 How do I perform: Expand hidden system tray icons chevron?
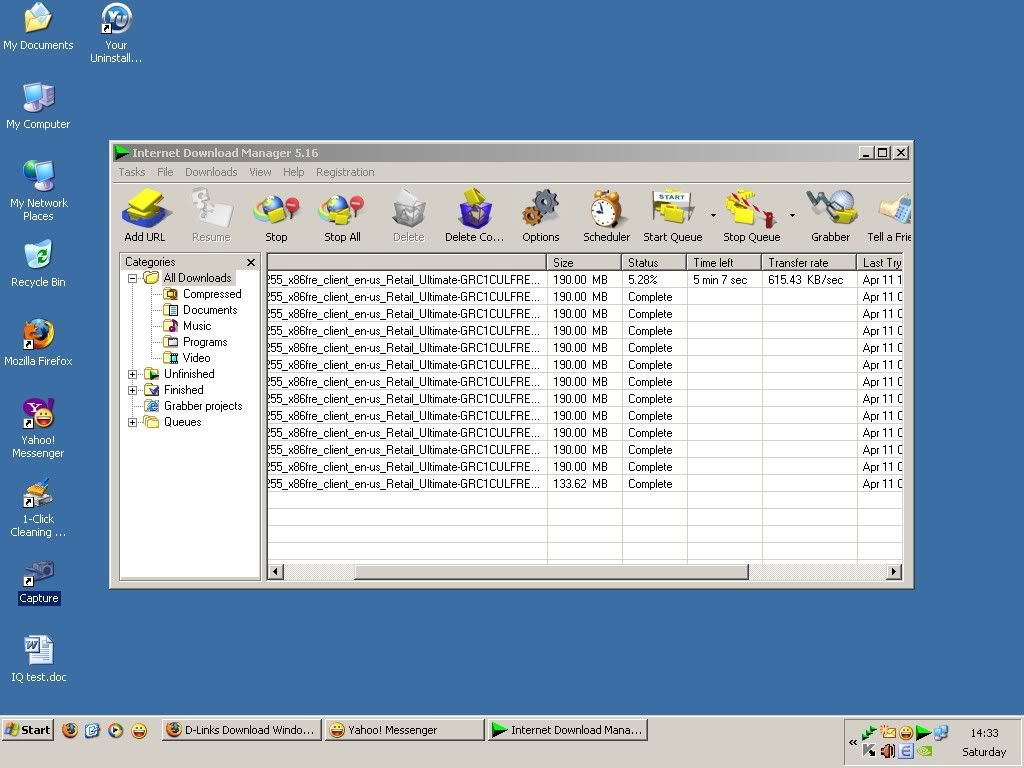853,742
